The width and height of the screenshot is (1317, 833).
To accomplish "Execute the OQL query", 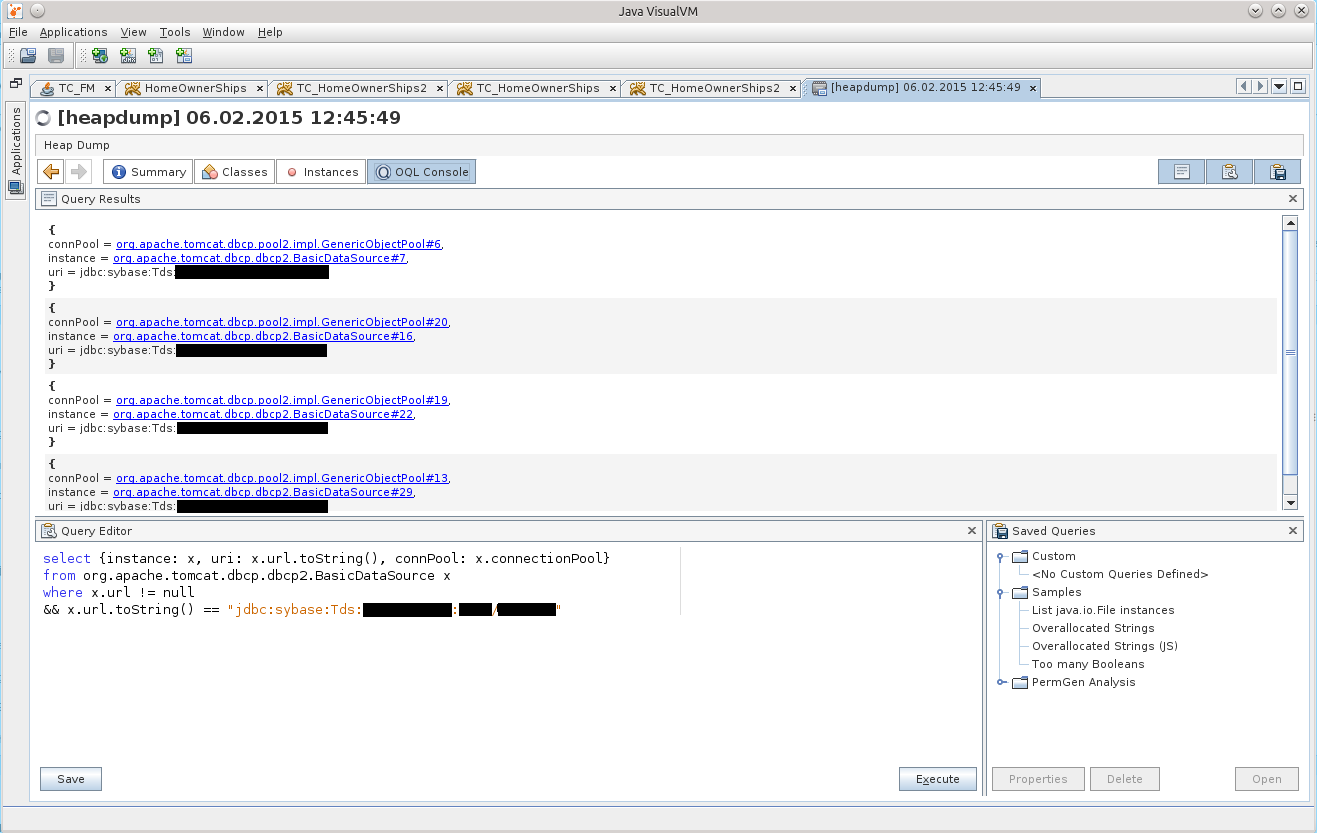I will click(x=938, y=779).
